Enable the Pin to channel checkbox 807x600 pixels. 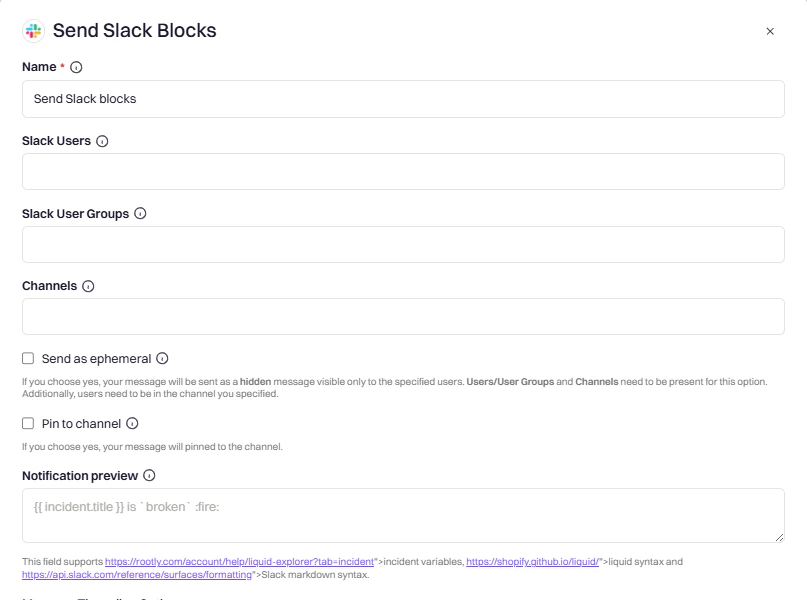(27, 423)
